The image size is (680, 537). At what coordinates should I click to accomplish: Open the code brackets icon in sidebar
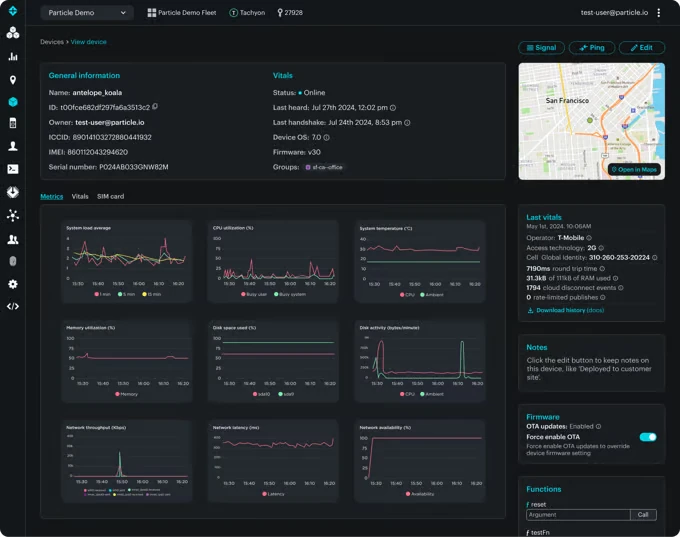pos(13,306)
